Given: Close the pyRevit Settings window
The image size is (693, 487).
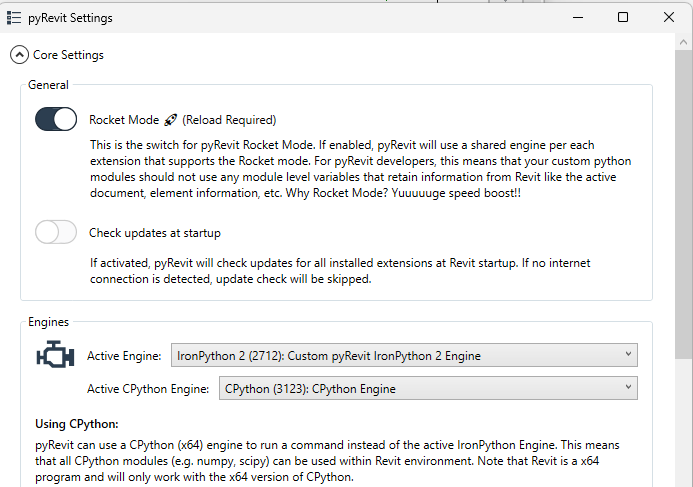Looking at the screenshot, I should [669, 17].
